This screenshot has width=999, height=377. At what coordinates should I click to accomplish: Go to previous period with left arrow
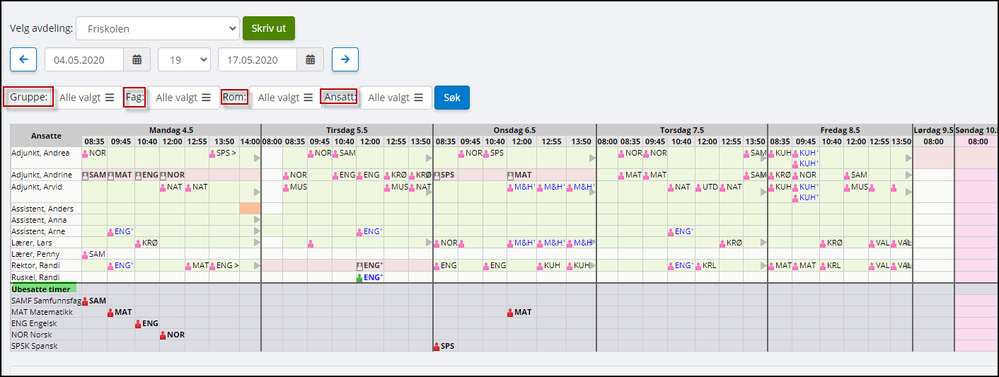point(24,59)
